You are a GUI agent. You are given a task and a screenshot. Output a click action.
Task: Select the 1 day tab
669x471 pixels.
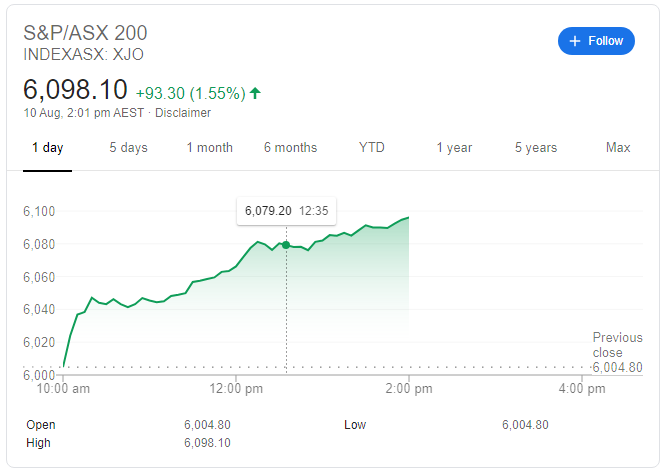click(47, 148)
